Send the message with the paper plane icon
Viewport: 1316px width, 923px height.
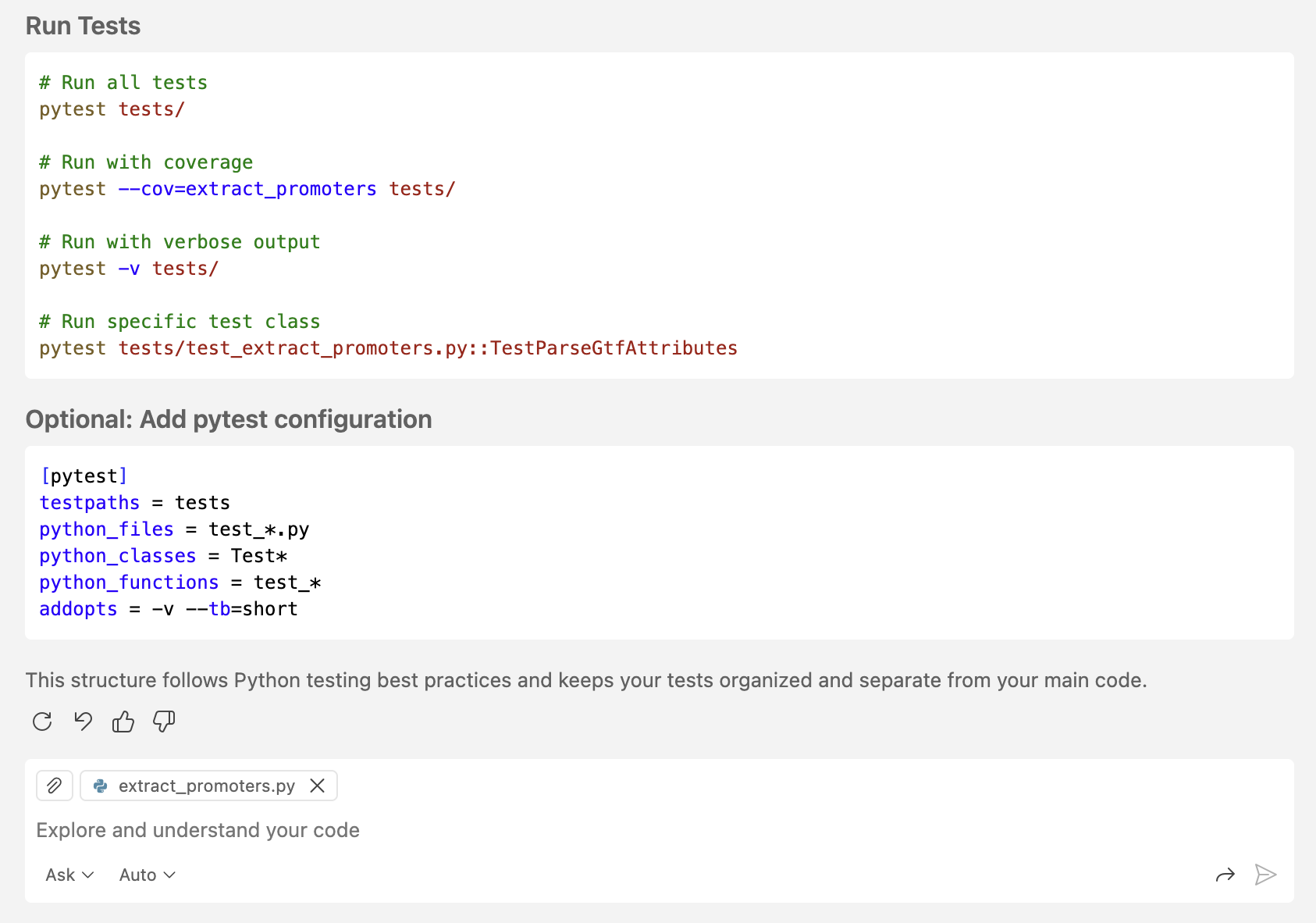(1265, 875)
